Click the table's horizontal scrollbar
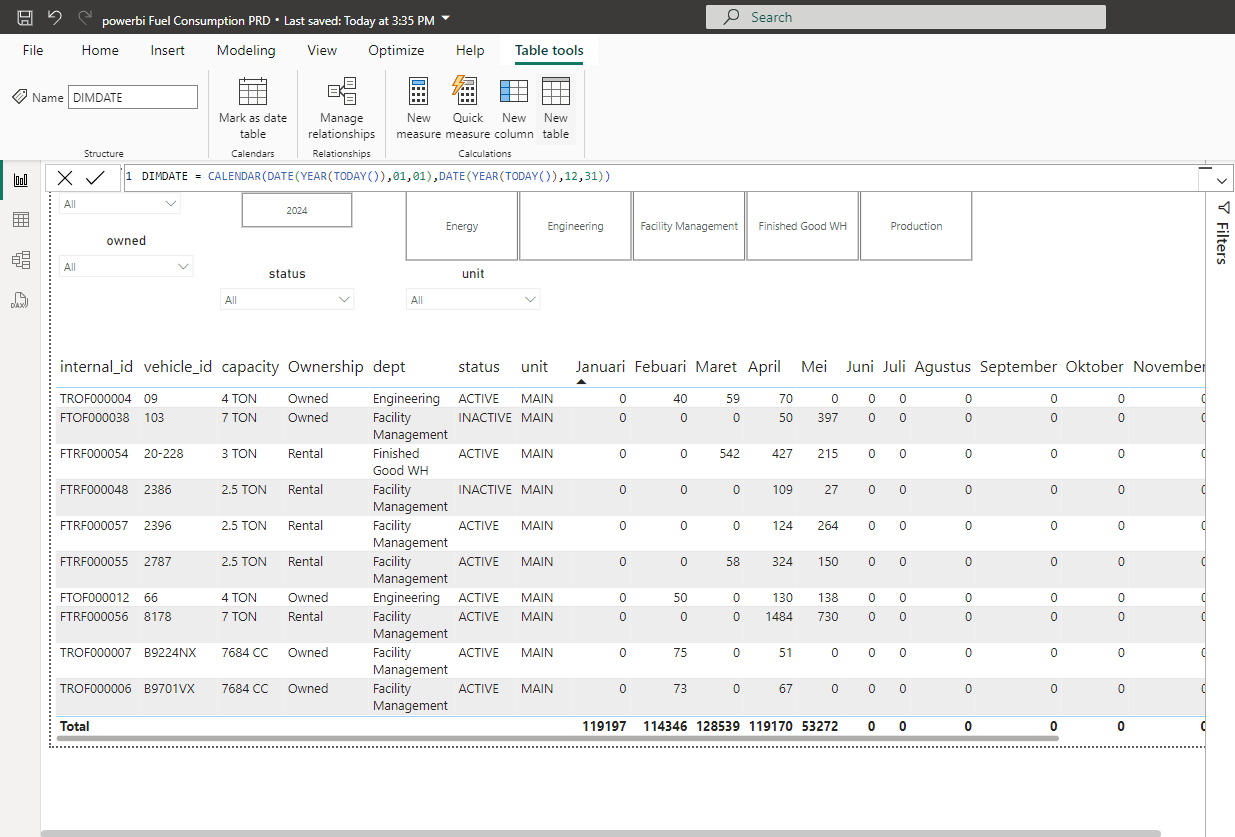 pyautogui.click(x=557, y=739)
